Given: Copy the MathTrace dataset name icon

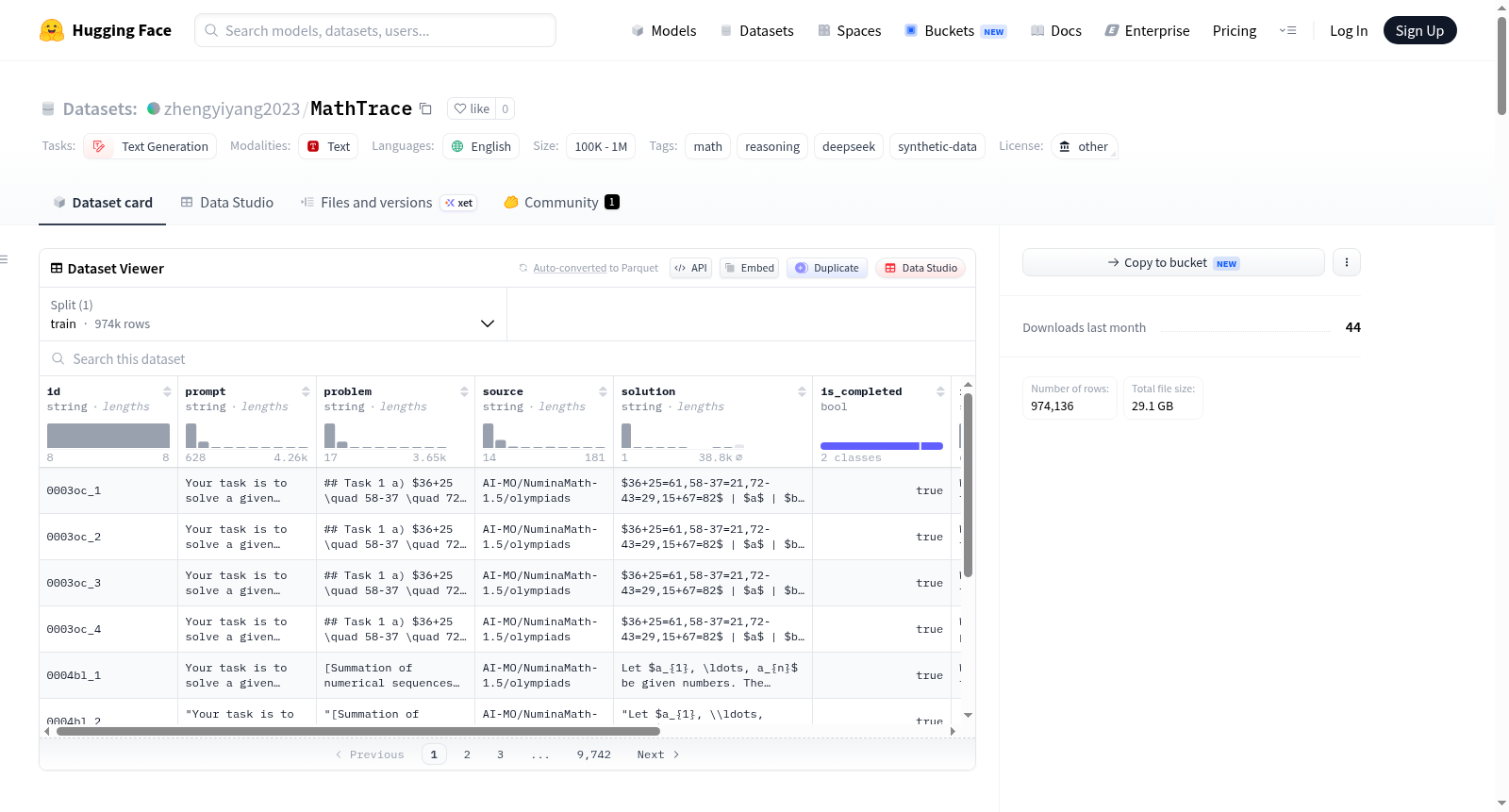Looking at the screenshot, I should [425, 108].
